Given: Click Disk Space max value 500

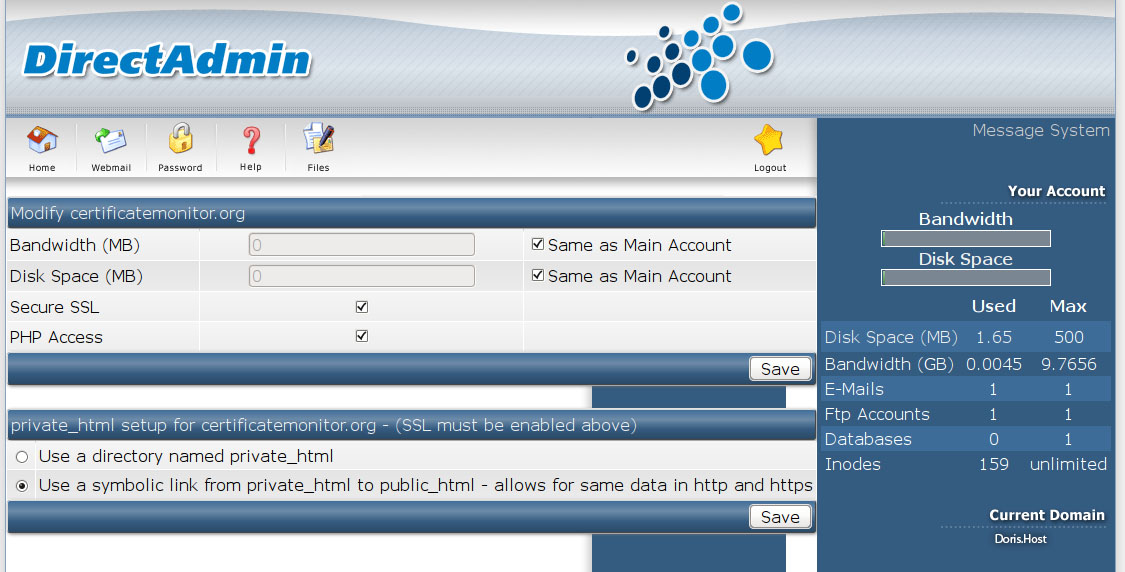Looking at the screenshot, I should tap(1068, 337).
